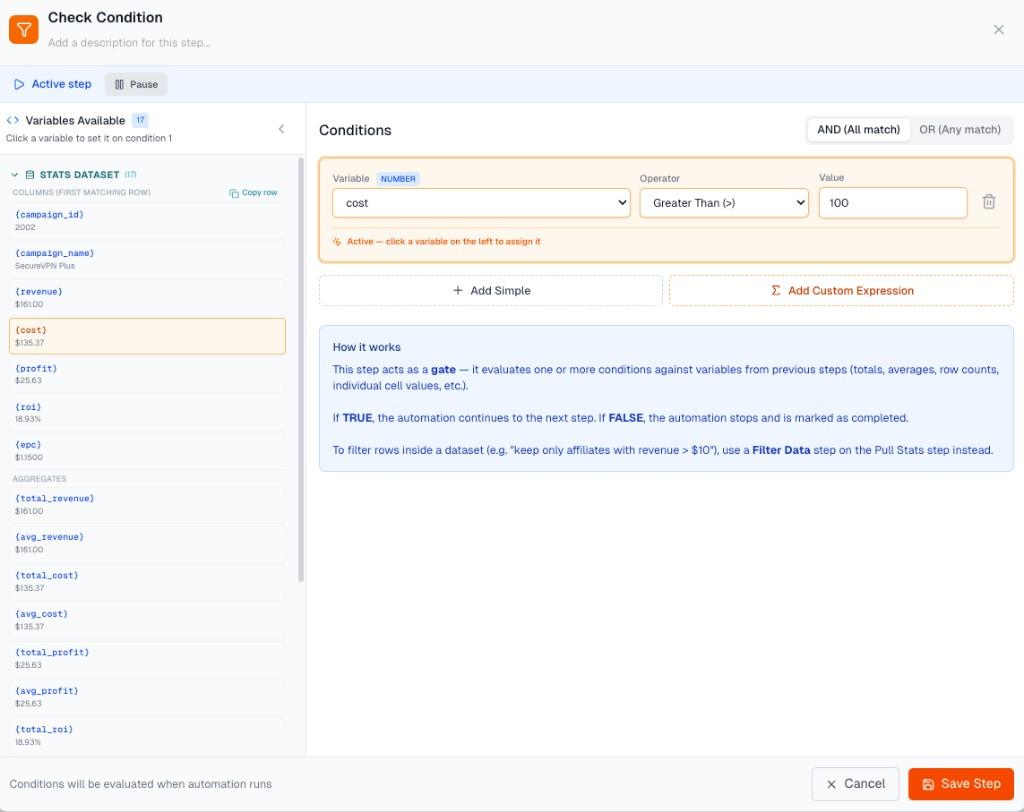Click the COLUMNS (FIRST MATCHING ROW) label

[x=81, y=193]
